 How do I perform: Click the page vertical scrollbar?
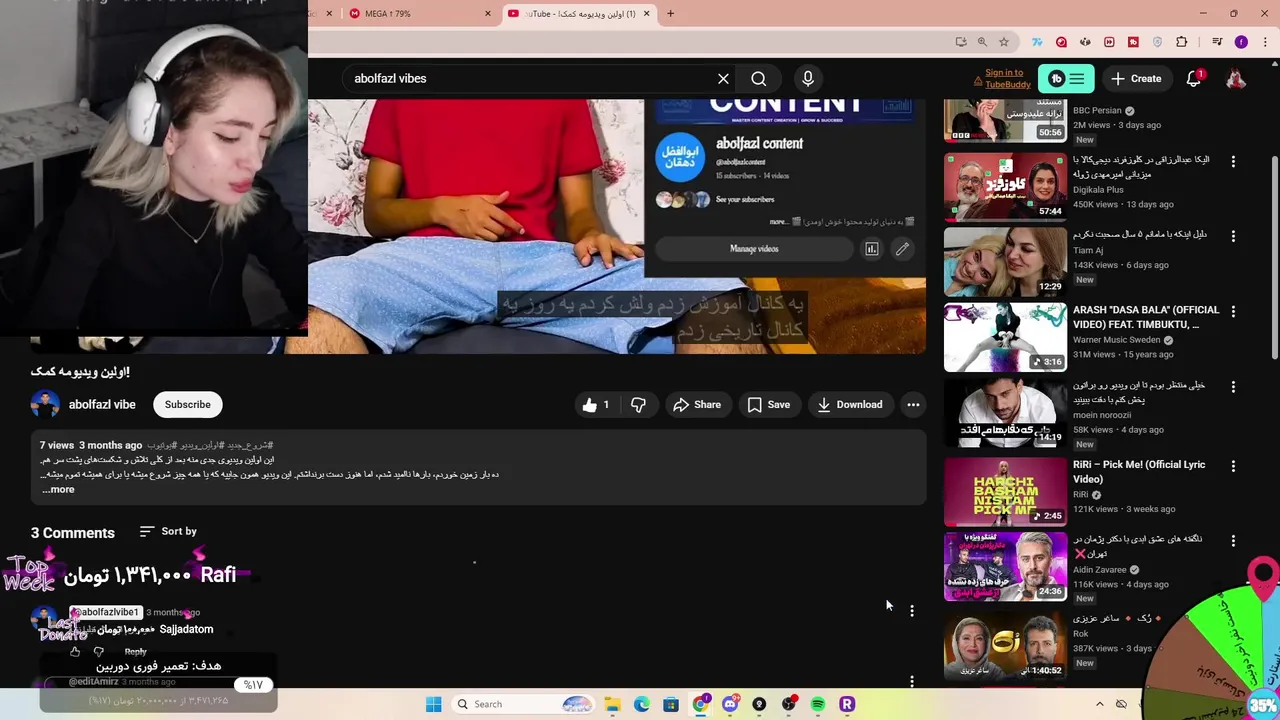(1274, 258)
